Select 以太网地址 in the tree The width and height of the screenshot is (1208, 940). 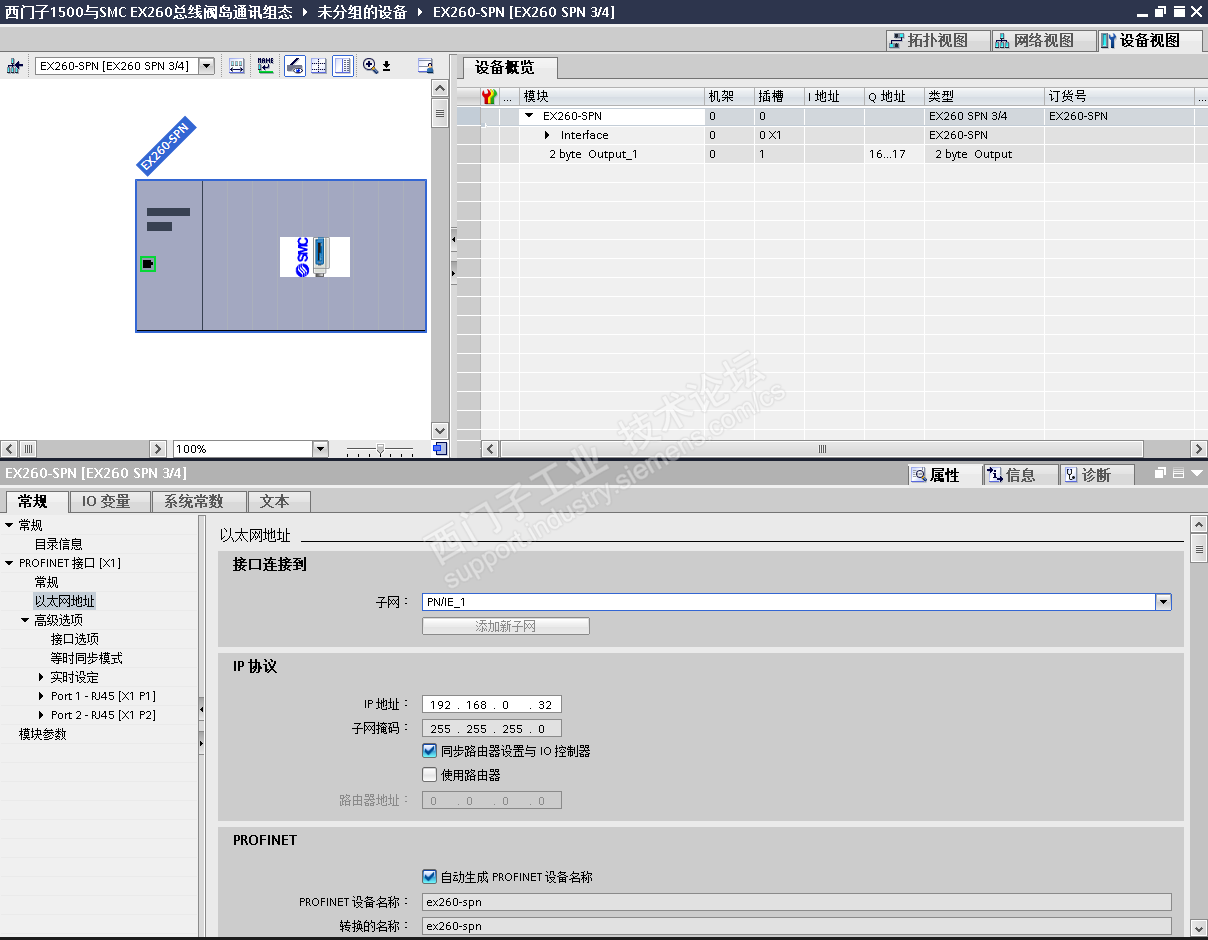(65, 601)
